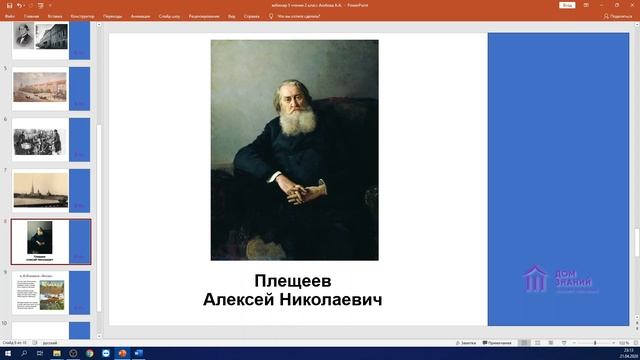Click the 'Плещеев' title text line
Image resolution: width=640 pixels, height=360 pixels.
point(293,280)
